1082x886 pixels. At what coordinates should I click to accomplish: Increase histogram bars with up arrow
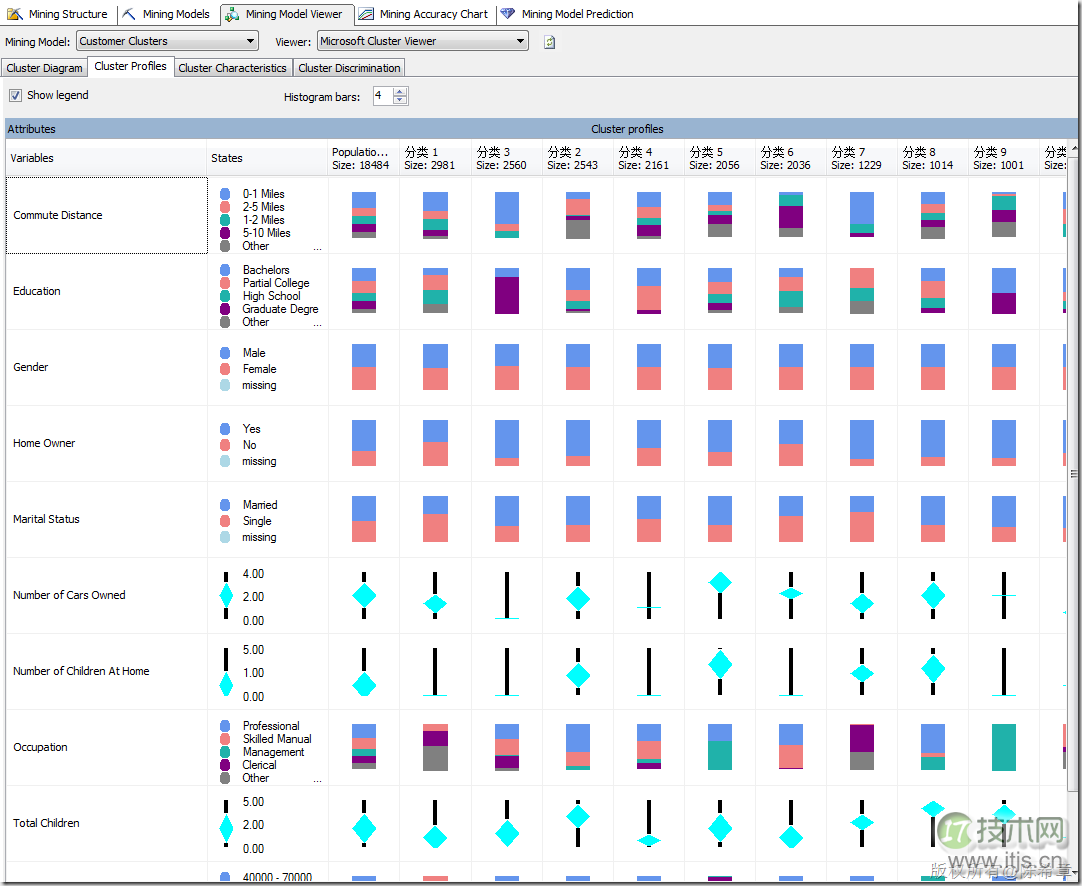pos(401,92)
